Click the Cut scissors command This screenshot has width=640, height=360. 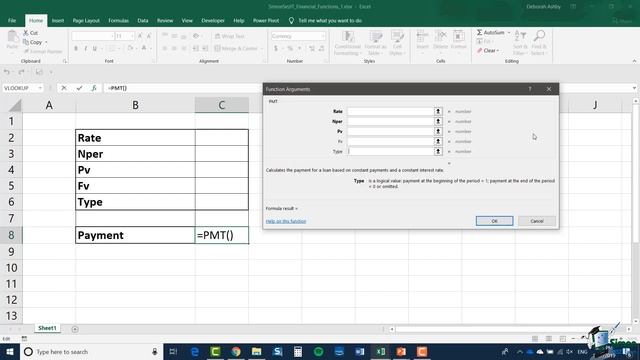click(x=31, y=33)
